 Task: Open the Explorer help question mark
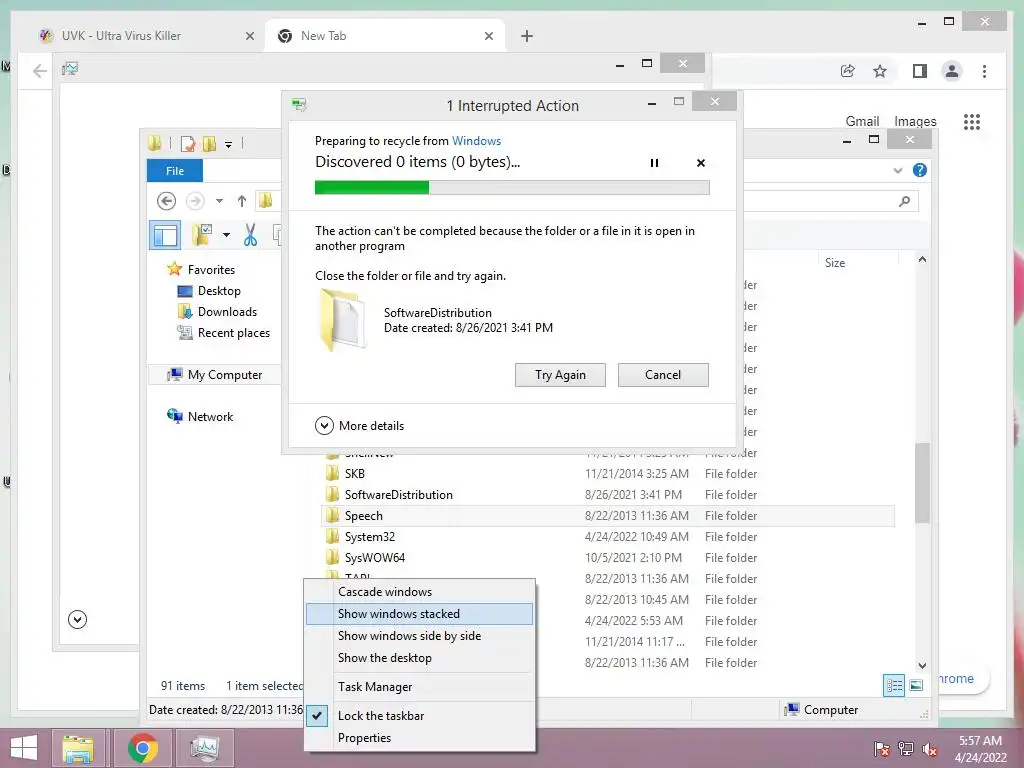[x=920, y=170]
